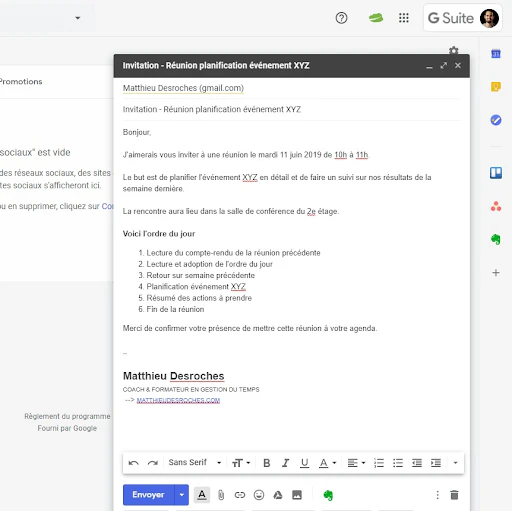This screenshot has height=511, width=512.
Task: Toggle underline formatting
Action: (304, 463)
